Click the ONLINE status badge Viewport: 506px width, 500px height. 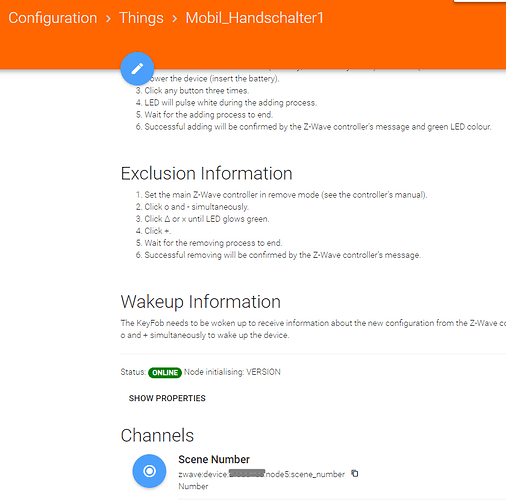pos(165,372)
